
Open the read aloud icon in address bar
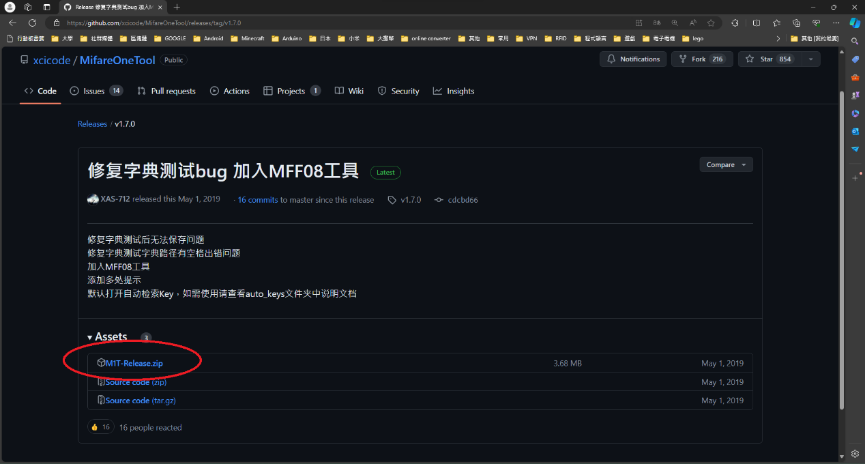click(x=692, y=23)
